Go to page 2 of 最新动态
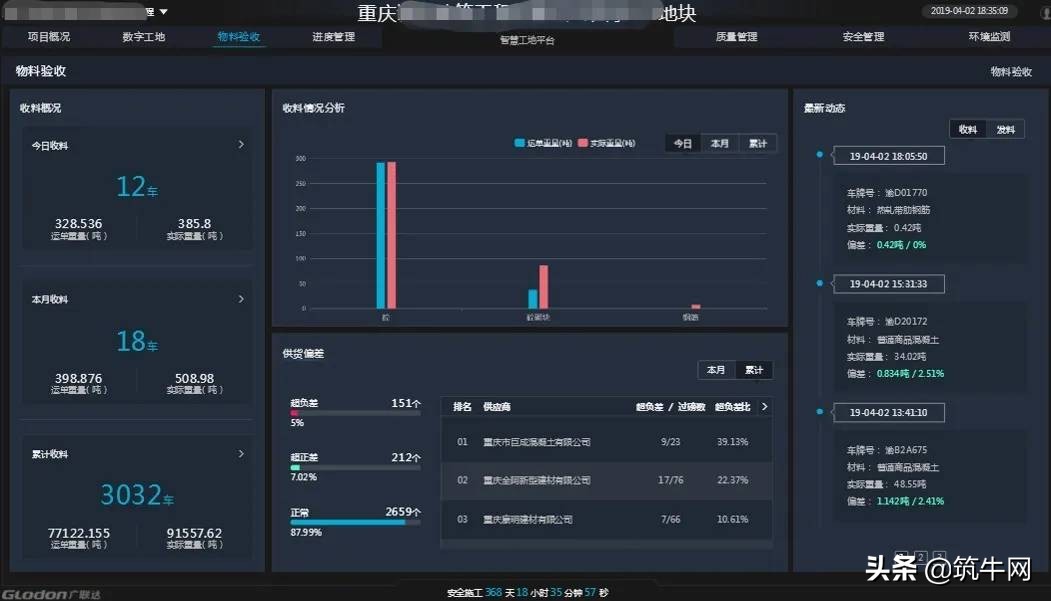Screen dimensions: 1051x601 click(920, 556)
